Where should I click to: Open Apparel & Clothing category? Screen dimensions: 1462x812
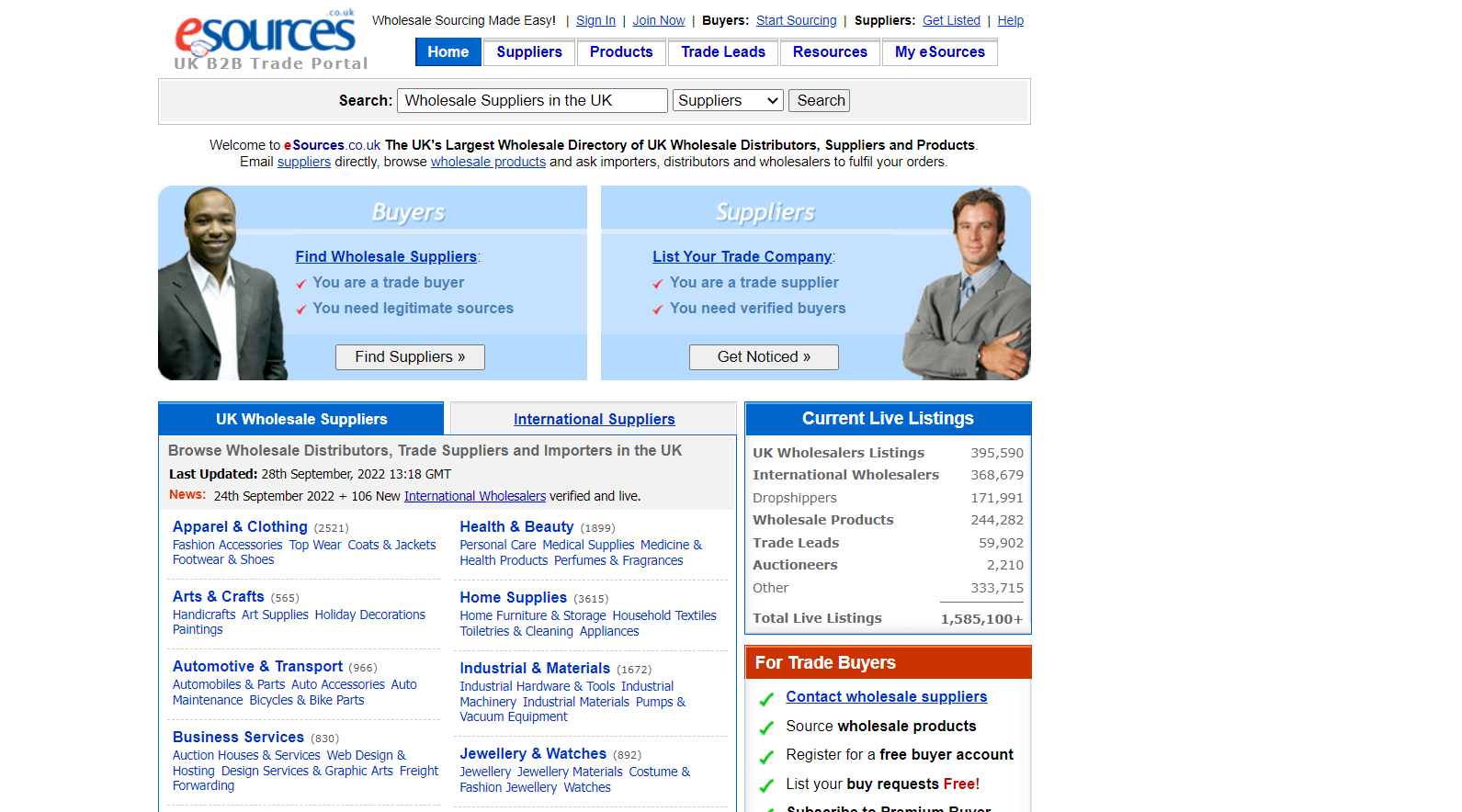240,526
